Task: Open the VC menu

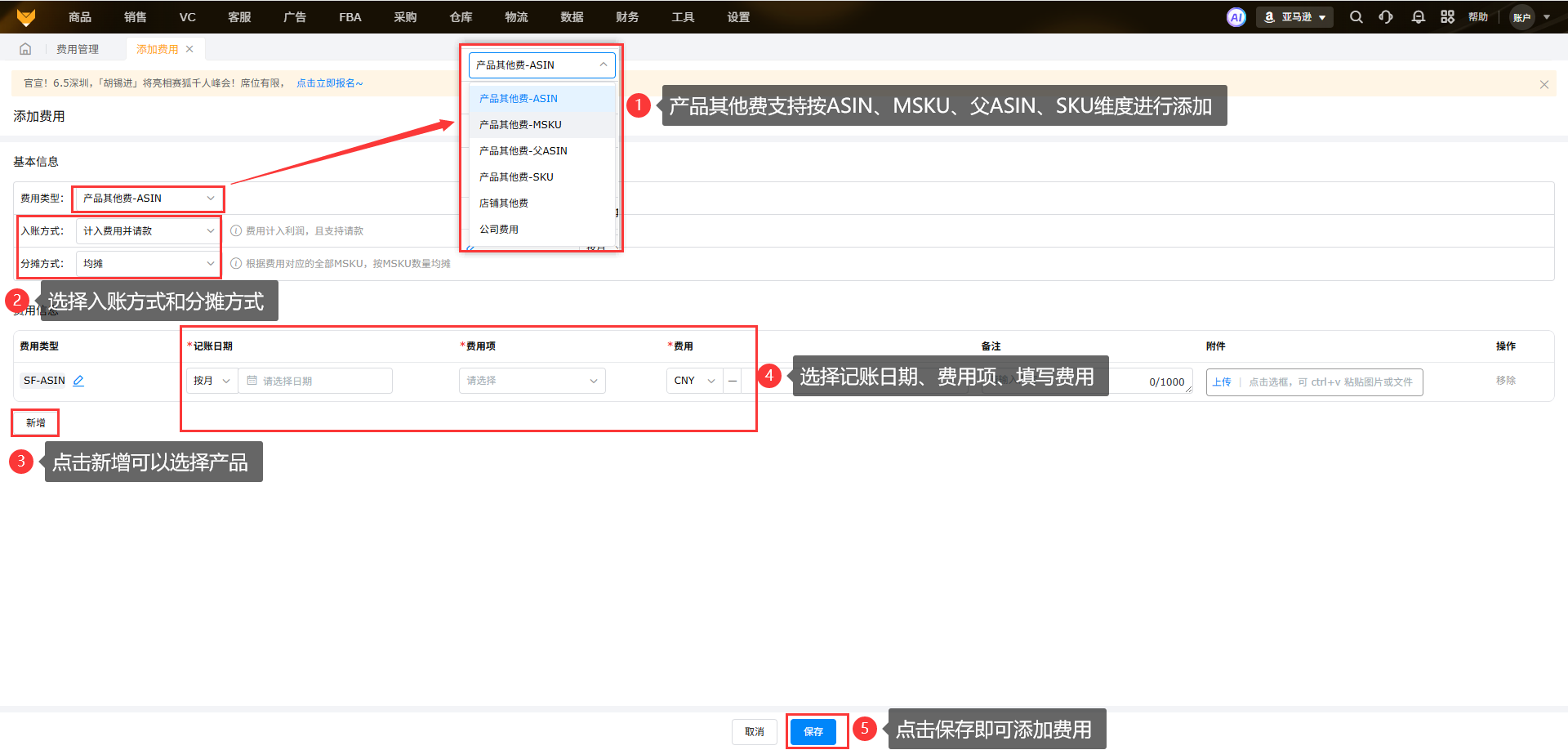Action: tap(188, 17)
